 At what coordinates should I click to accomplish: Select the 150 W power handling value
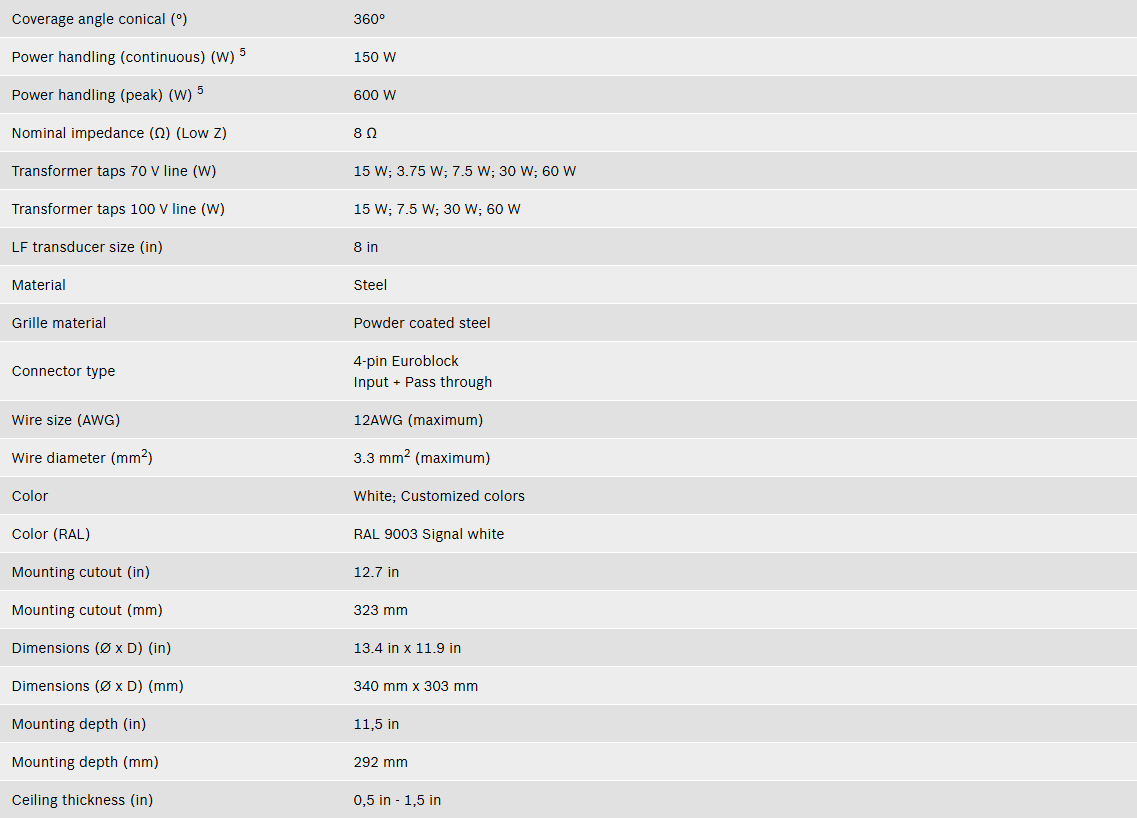[x=375, y=57]
